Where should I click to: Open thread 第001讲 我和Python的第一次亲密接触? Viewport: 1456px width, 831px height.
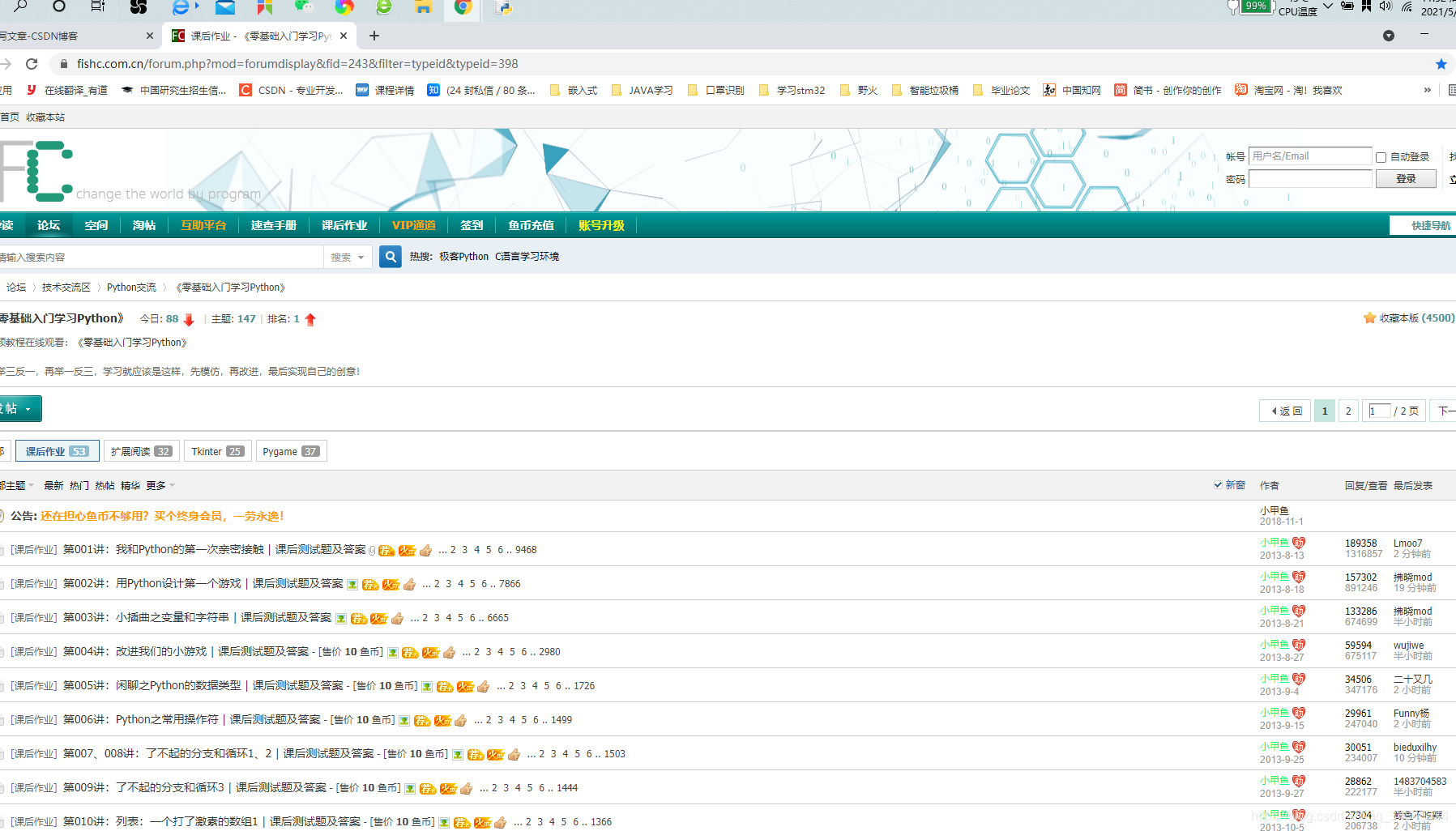pos(214,549)
